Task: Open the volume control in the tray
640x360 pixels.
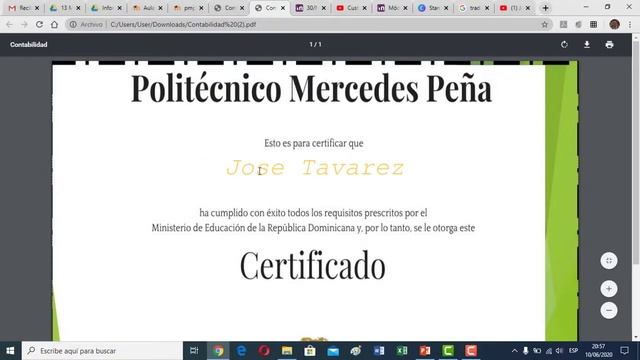Action: click(559, 351)
